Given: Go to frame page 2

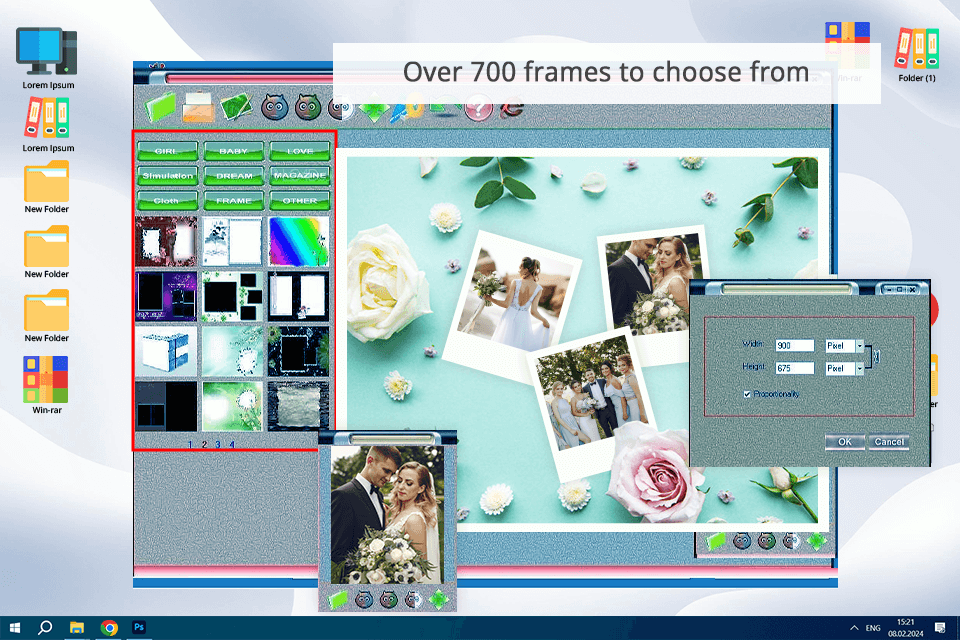Looking at the screenshot, I should click(x=204, y=445).
